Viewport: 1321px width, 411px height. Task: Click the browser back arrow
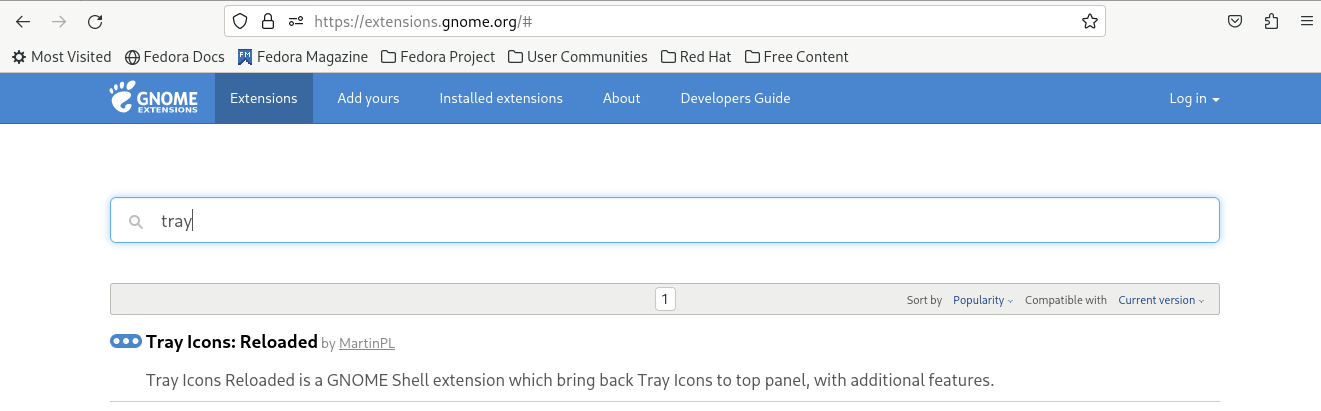tap(23, 21)
